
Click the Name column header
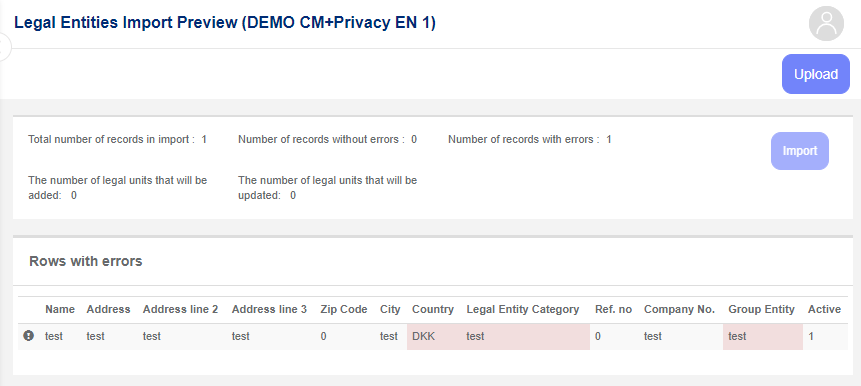point(60,309)
